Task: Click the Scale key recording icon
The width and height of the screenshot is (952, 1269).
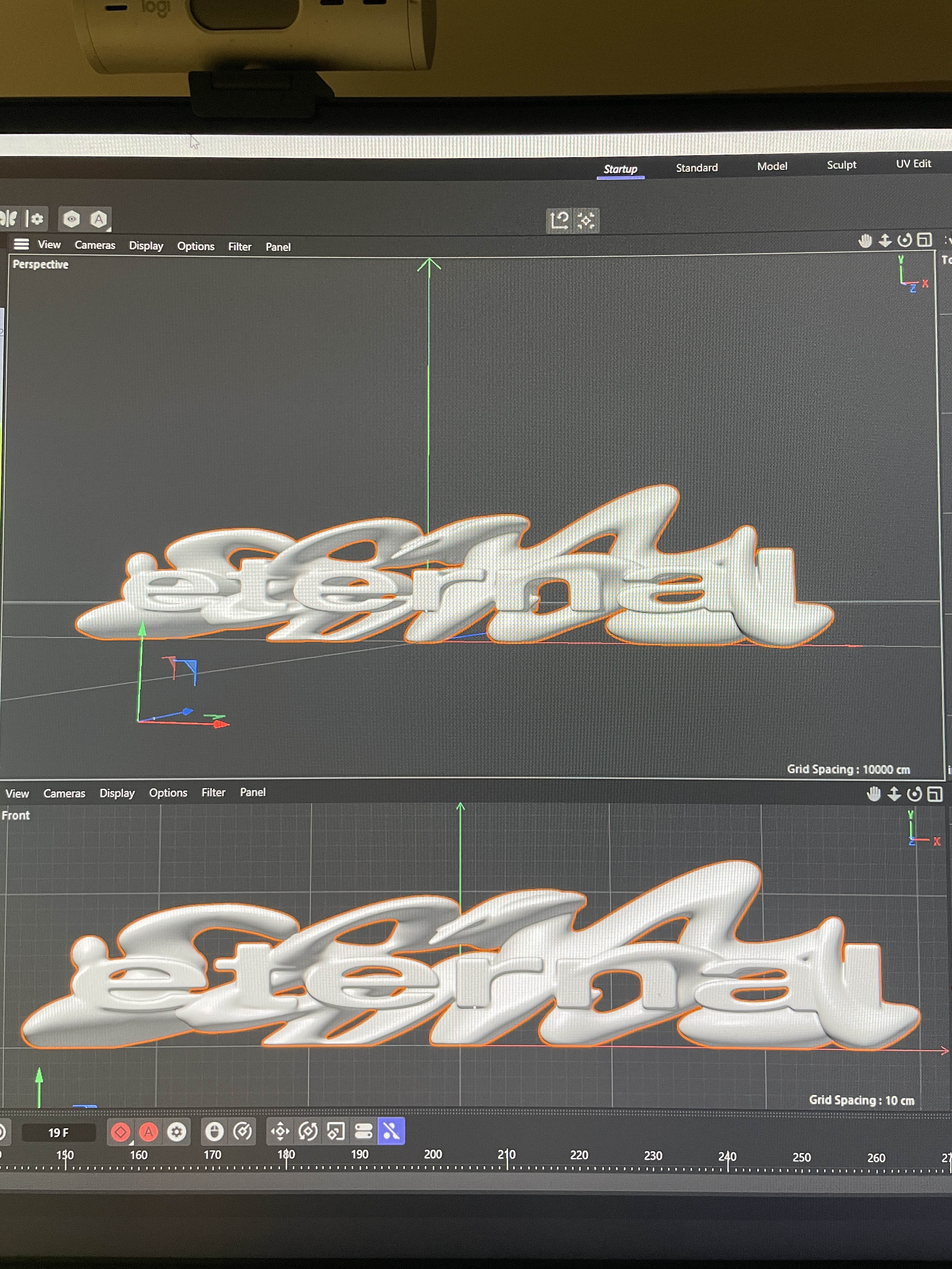Action: coord(336,1131)
